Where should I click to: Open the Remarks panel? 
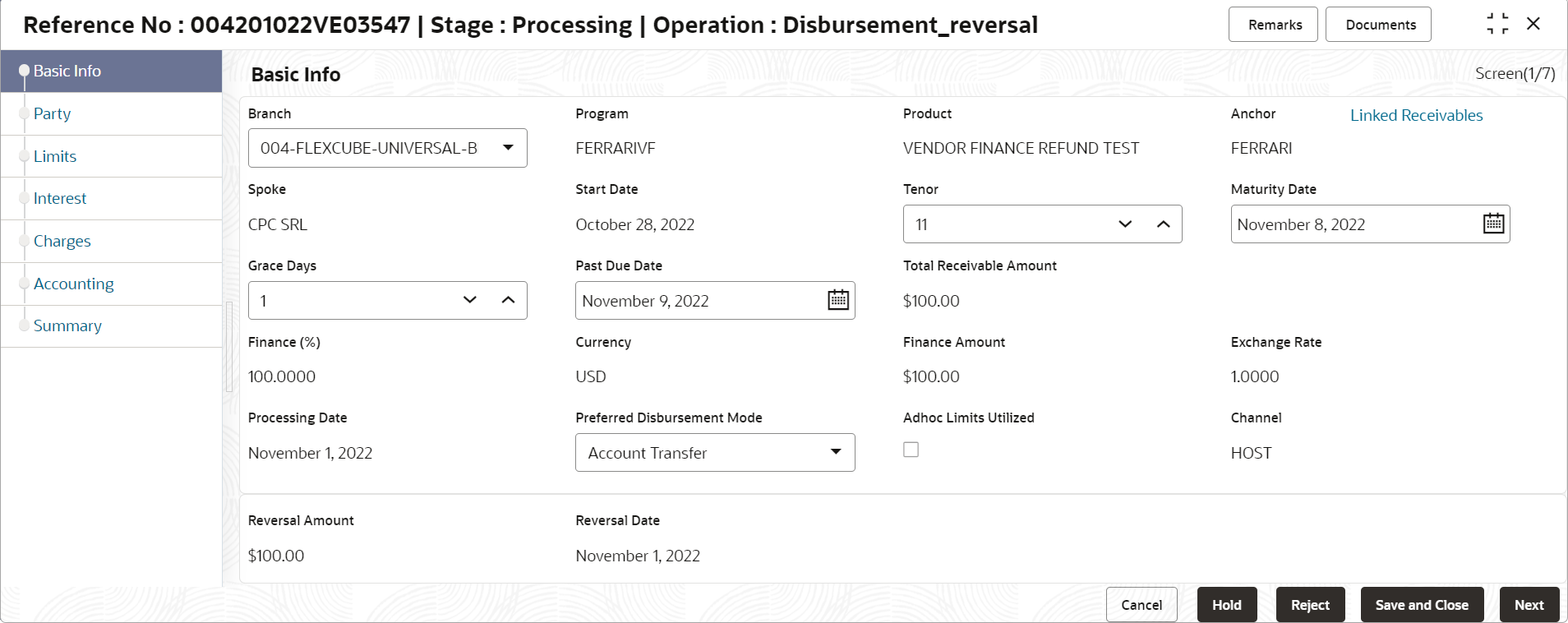coord(1274,25)
